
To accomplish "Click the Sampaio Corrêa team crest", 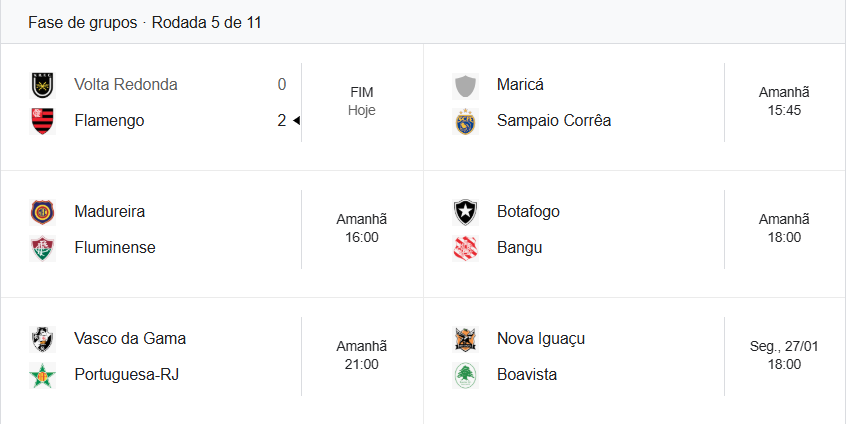I will tap(465, 121).
